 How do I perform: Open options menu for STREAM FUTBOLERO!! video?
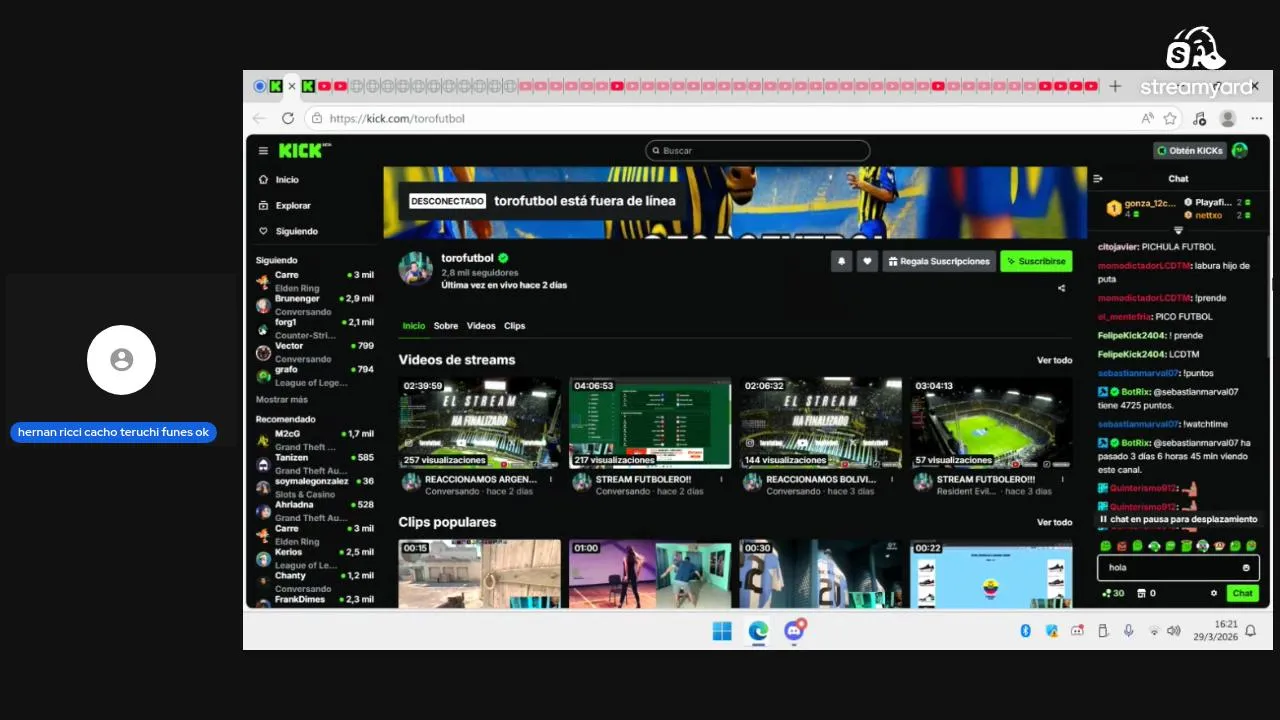tap(721, 479)
